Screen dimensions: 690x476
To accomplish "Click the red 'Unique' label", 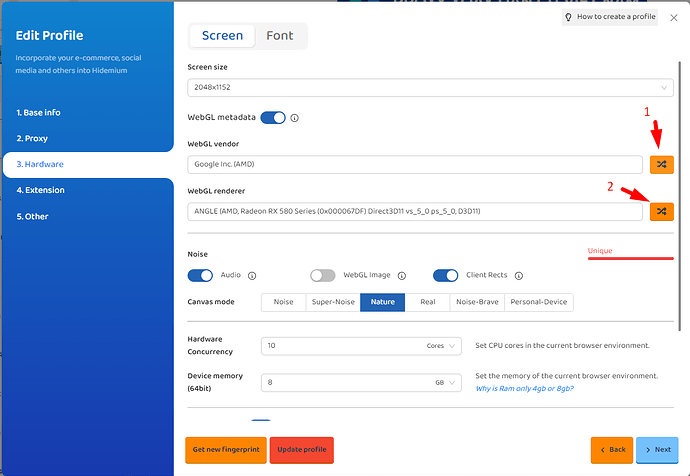I will click(x=600, y=251).
